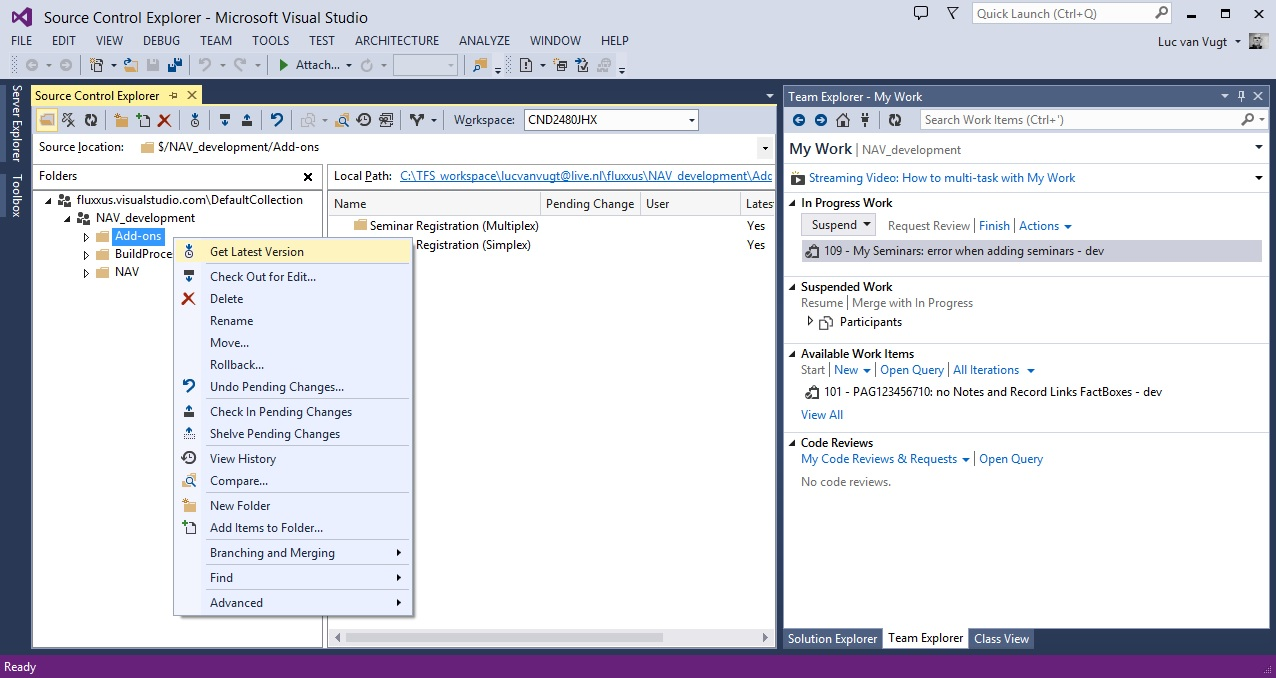1276x678 pixels.
Task: Expand the NAV folder in the tree
Action: tap(87, 272)
